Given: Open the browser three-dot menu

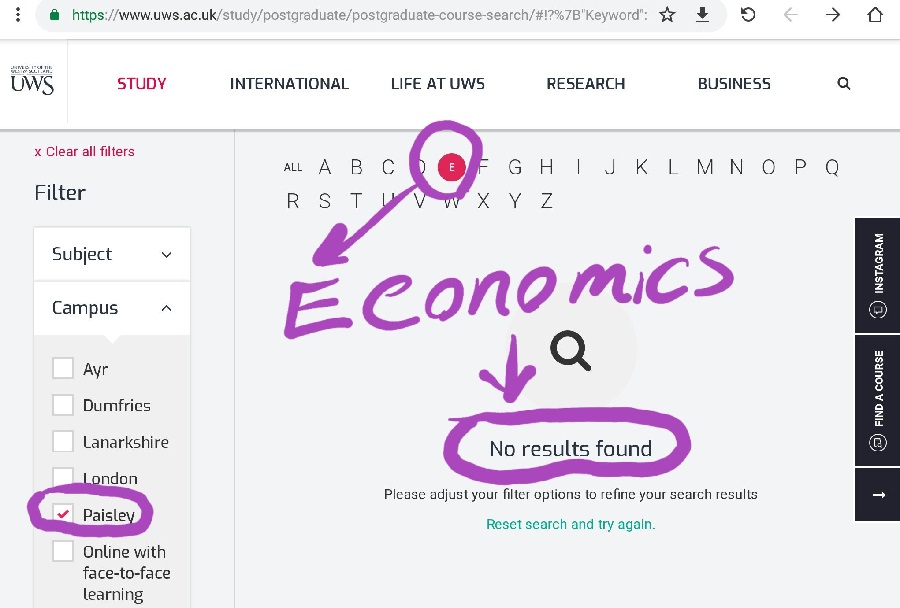Looking at the screenshot, I should [18, 14].
